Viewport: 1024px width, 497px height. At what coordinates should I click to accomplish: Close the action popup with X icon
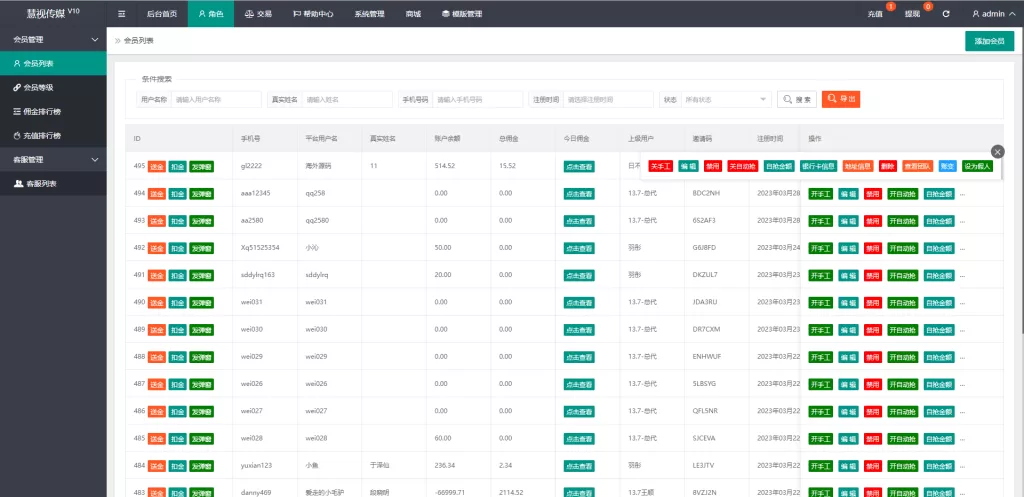pos(996,151)
